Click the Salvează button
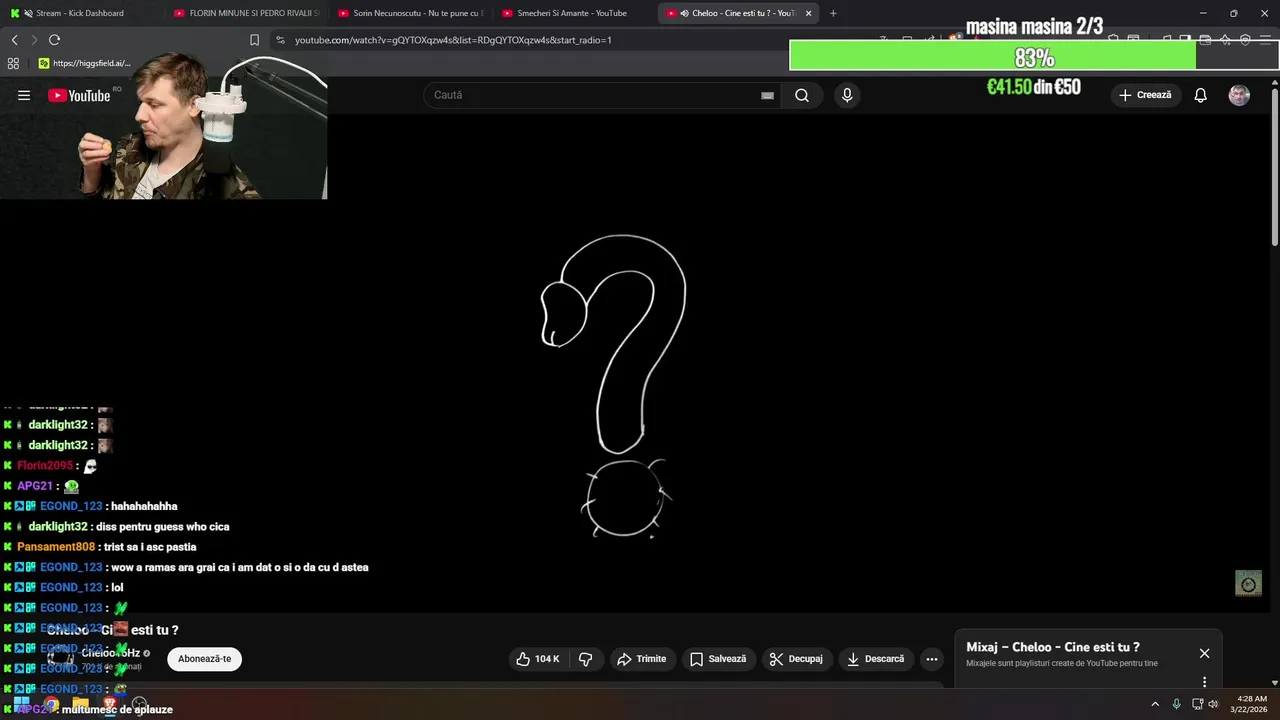Screen dimensions: 1280x720 (718, 659)
